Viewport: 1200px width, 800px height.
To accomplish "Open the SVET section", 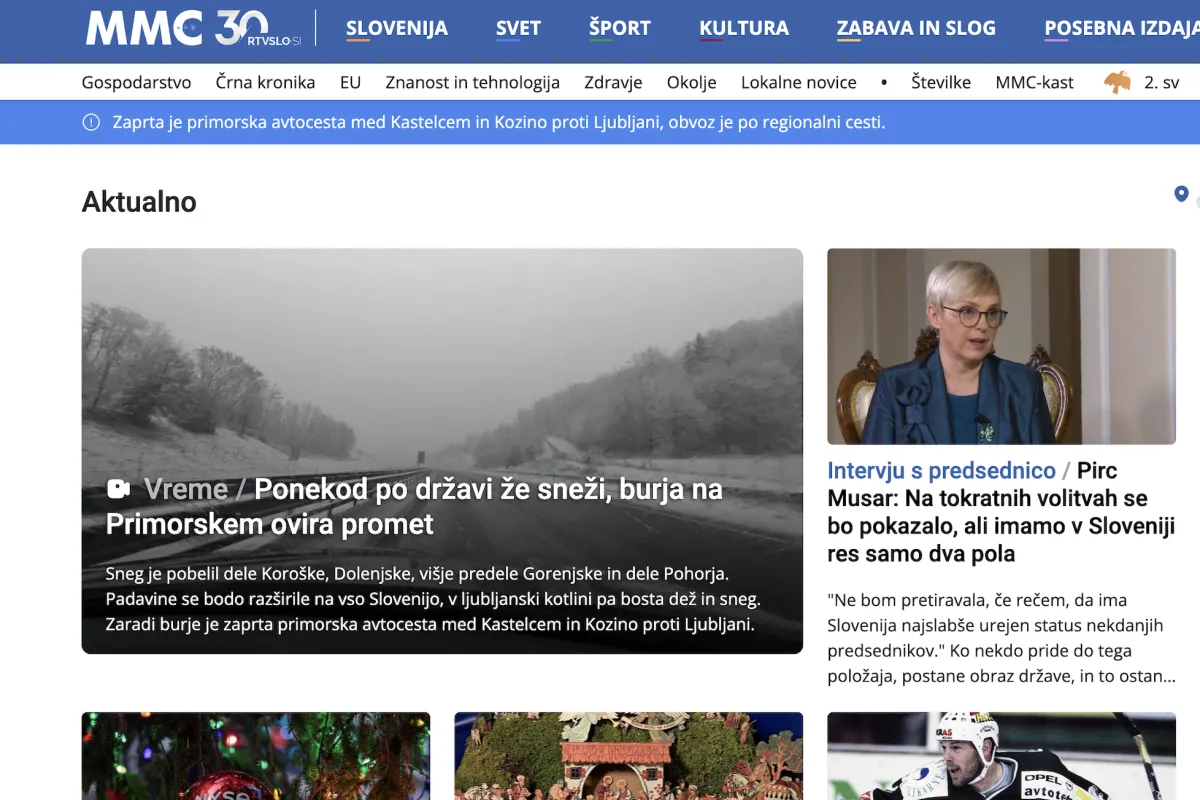I will 518,28.
